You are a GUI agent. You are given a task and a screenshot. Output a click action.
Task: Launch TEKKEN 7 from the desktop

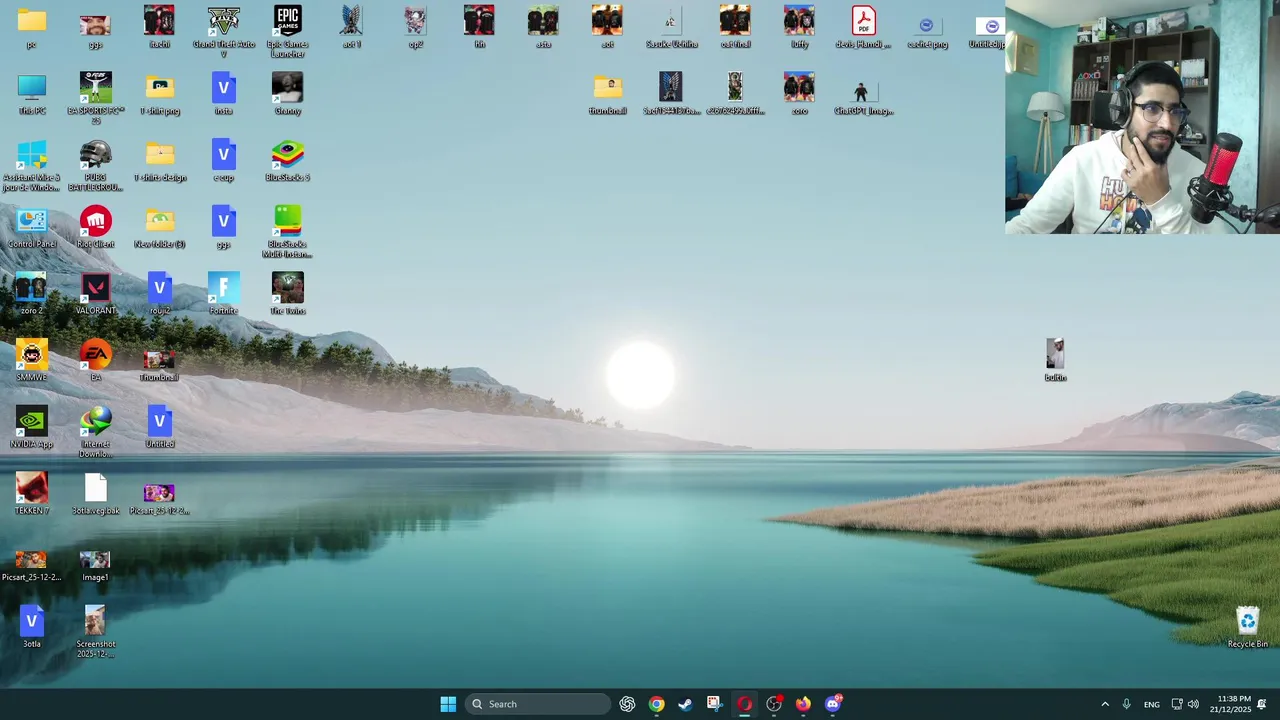[x=32, y=494]
